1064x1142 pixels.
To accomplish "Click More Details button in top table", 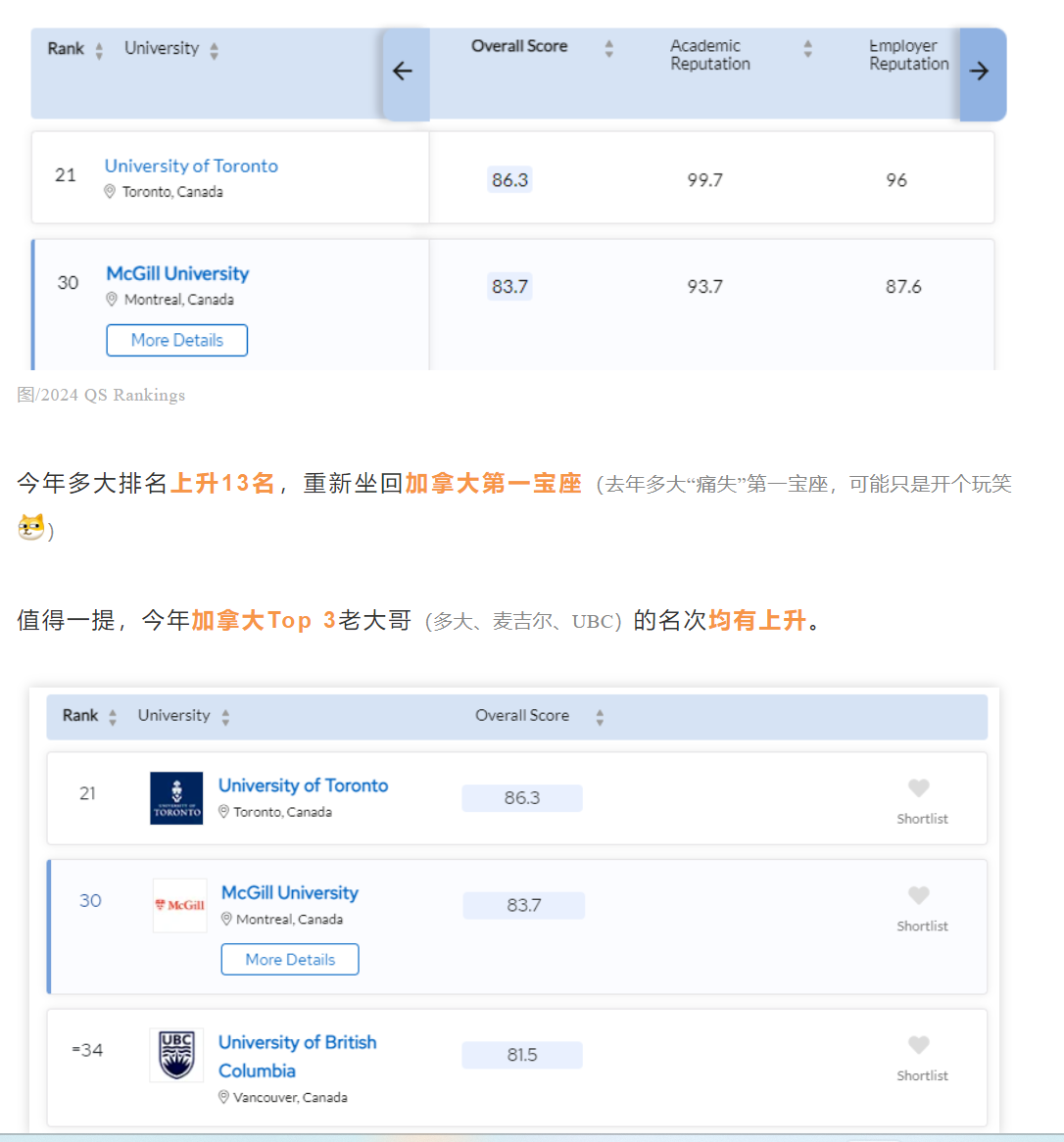I will 177,340.
